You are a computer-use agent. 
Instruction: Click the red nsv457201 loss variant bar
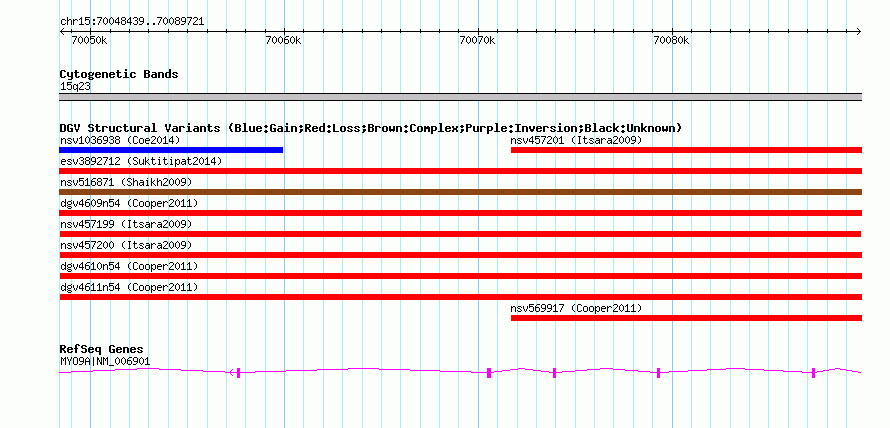point(686,150)
